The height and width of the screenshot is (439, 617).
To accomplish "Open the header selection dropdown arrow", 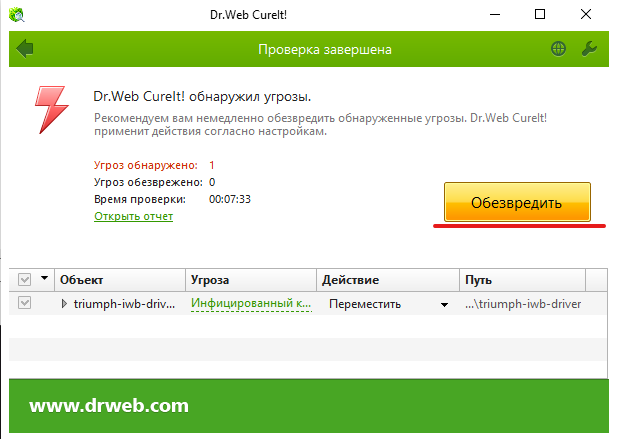I will (44, 279).
